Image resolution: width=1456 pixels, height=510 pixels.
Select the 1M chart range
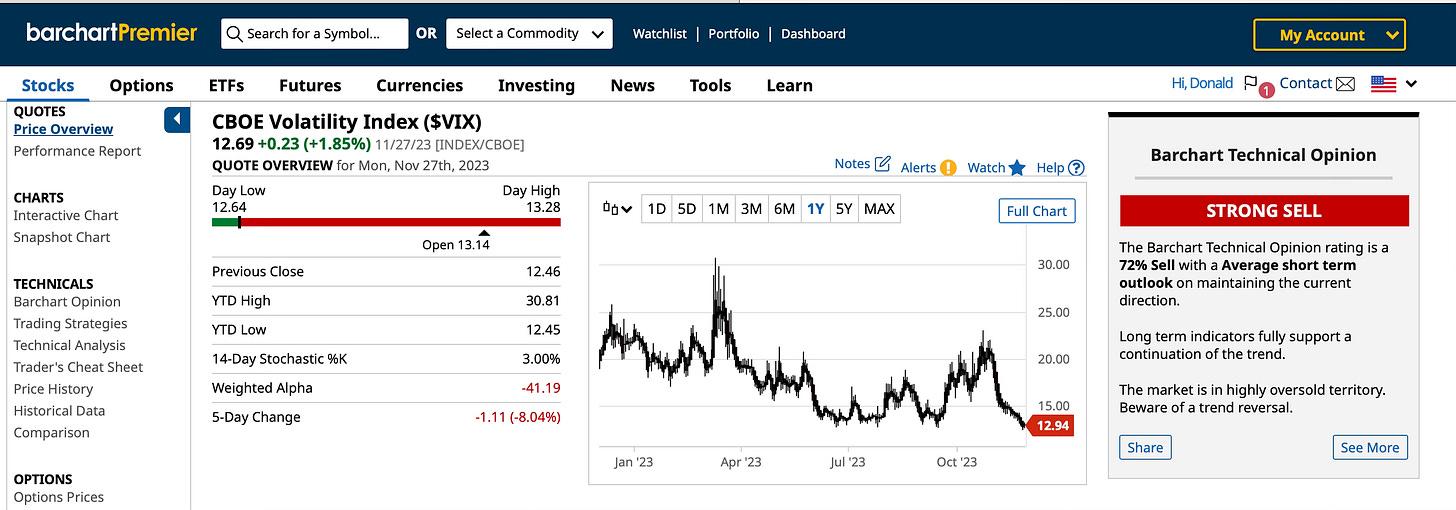[718, 209]
